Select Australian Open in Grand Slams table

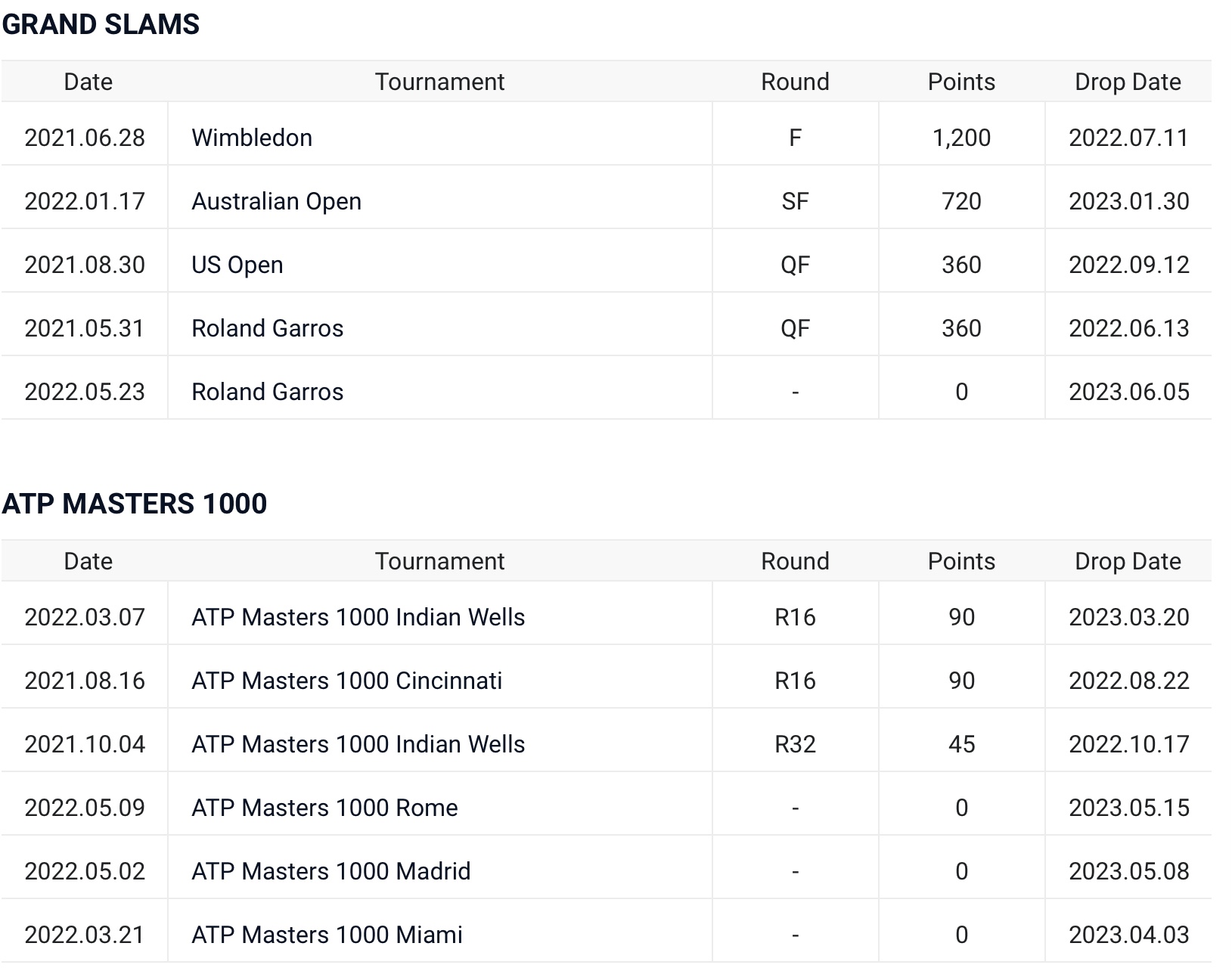tap(276, 201)
